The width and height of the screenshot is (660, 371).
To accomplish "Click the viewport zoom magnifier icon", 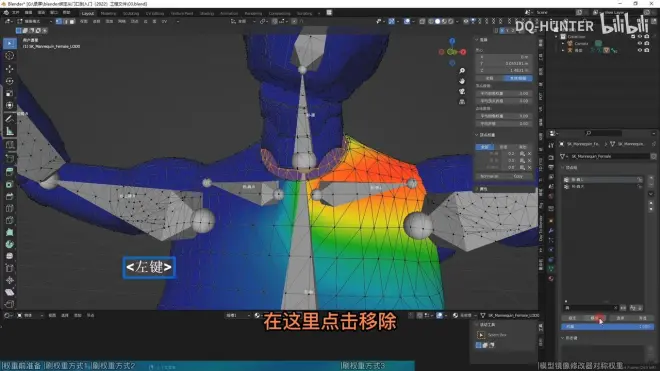I will pos(462,71).
